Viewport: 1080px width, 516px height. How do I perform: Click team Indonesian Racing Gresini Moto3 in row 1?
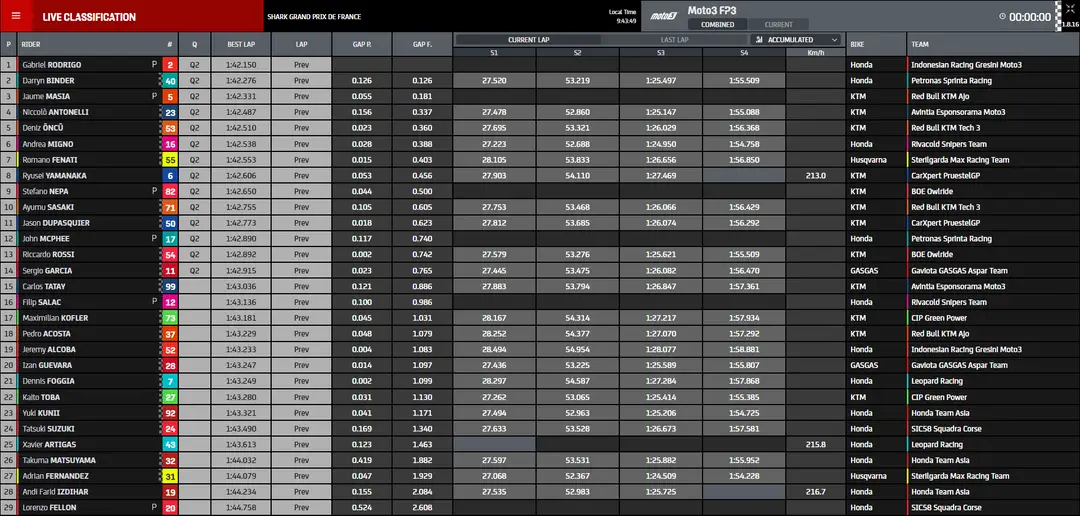(966, 65)
